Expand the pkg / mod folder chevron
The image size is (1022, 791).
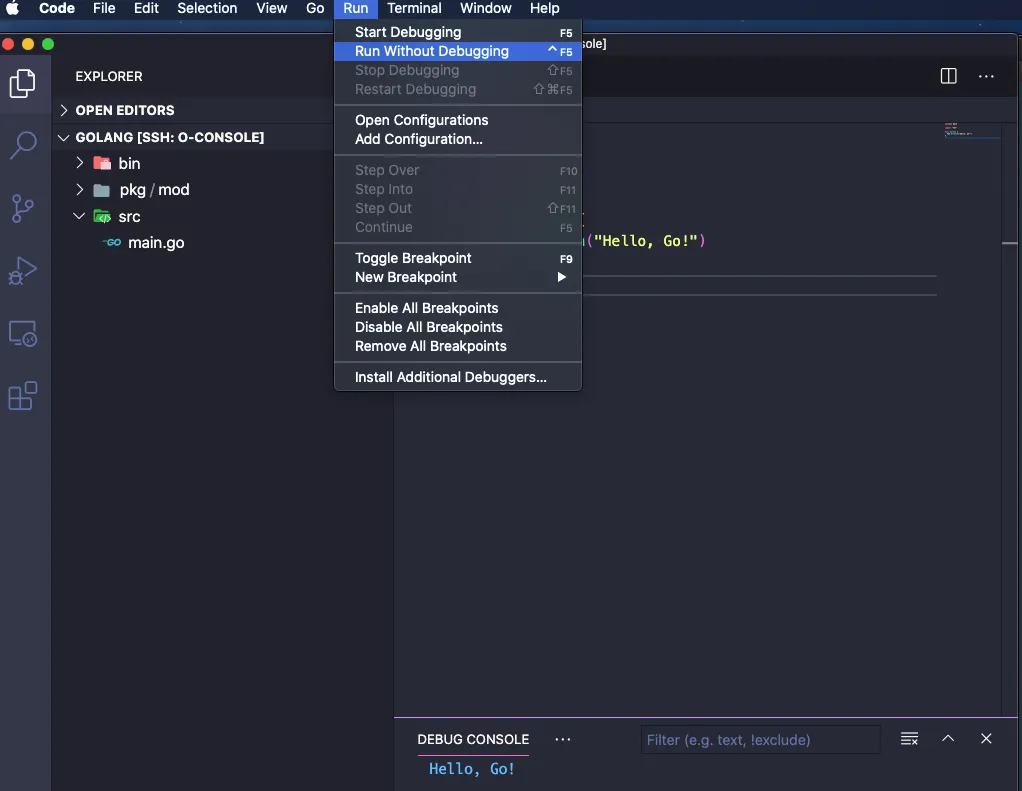click(80, 190)
